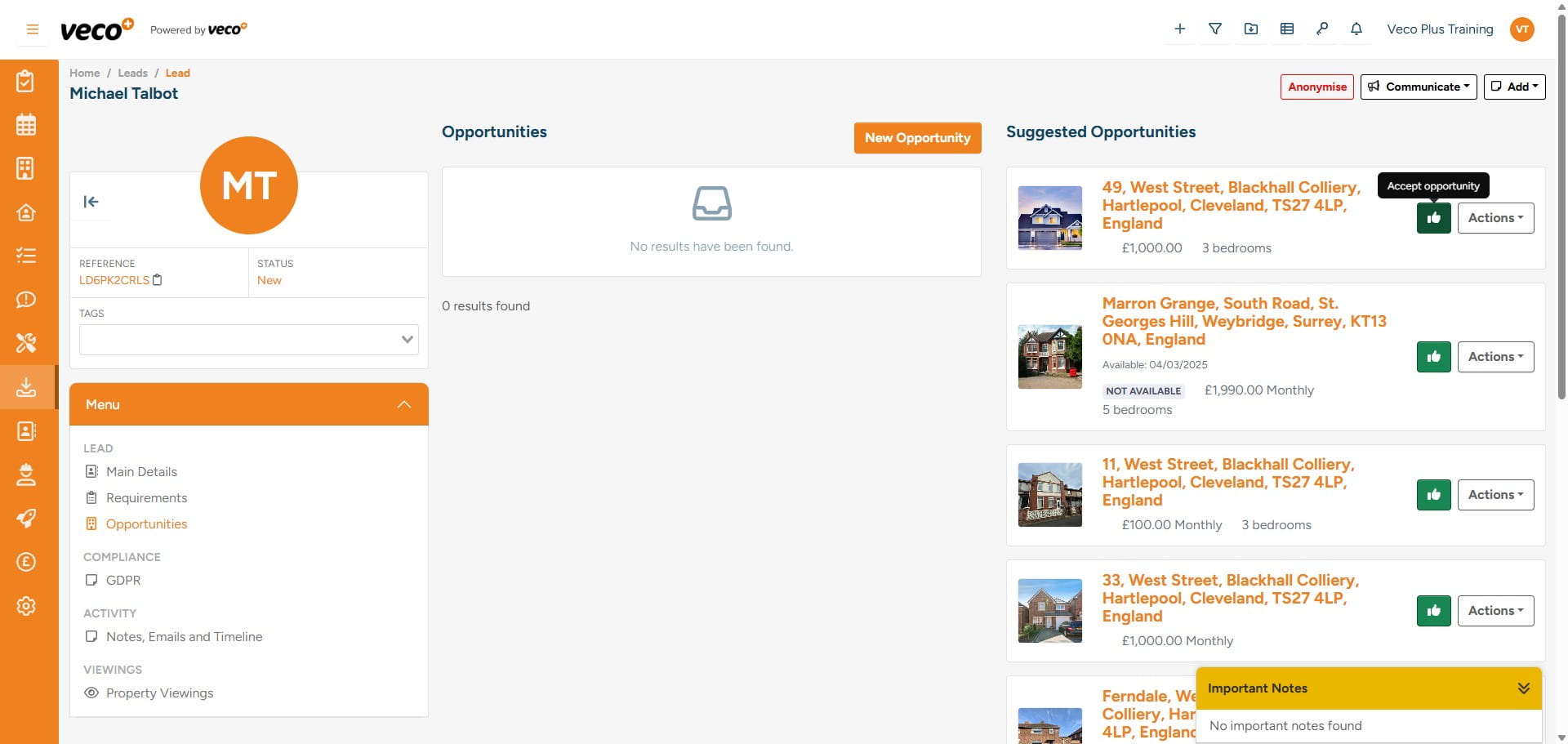Open the calendar icon in the sidebar

click(26, 124)
